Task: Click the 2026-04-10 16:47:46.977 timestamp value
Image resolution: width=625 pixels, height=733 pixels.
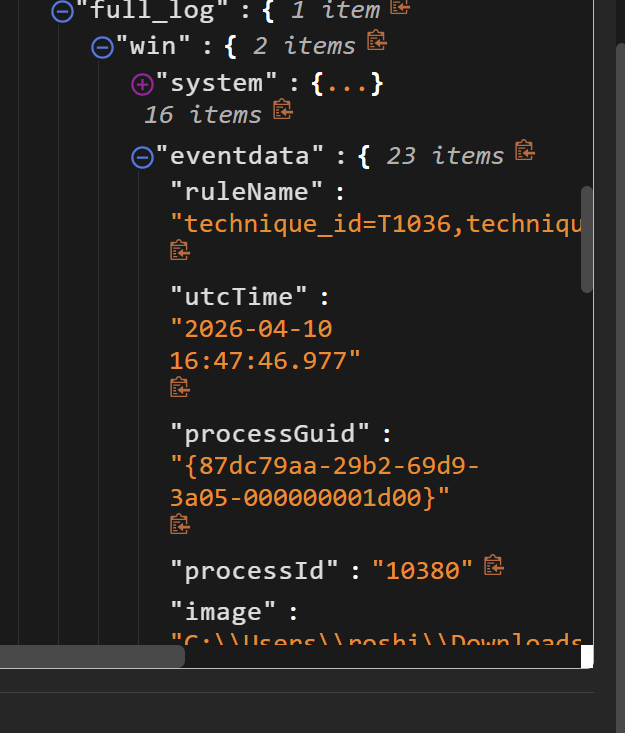Action: (265, 345)
